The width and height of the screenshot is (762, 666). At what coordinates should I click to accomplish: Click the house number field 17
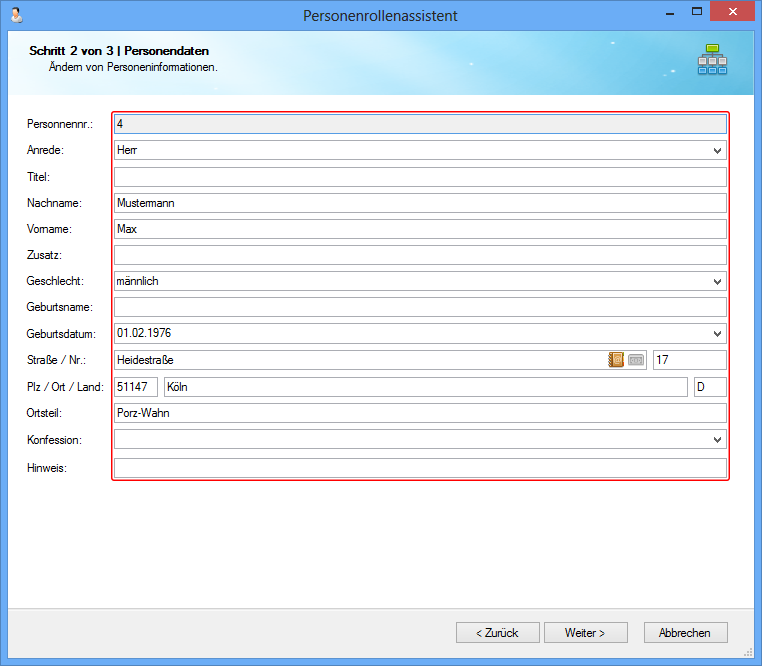[690, 360]
